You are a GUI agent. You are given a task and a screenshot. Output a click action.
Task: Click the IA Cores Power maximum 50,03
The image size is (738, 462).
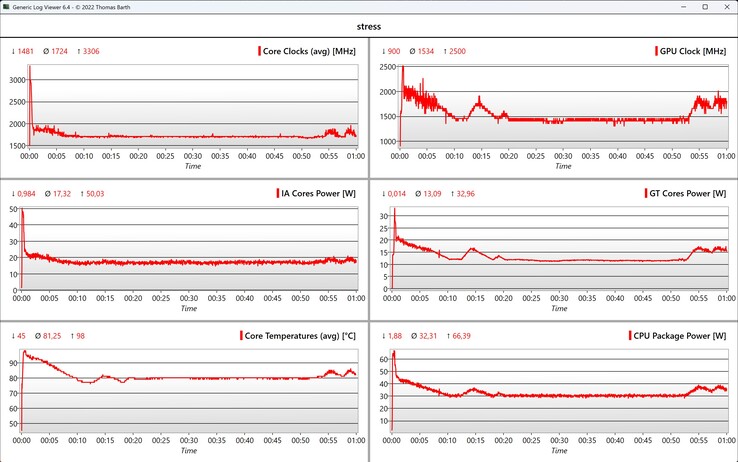[88, 193]
